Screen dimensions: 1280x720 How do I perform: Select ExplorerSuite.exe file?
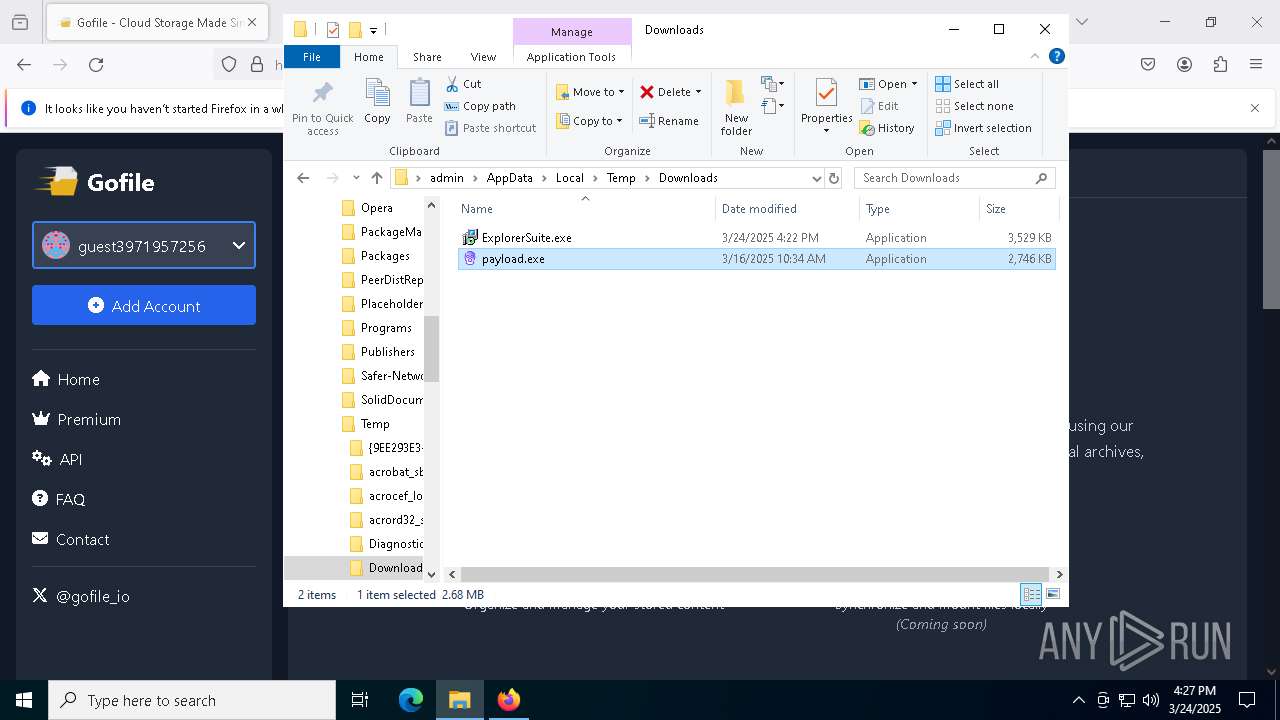756,238
